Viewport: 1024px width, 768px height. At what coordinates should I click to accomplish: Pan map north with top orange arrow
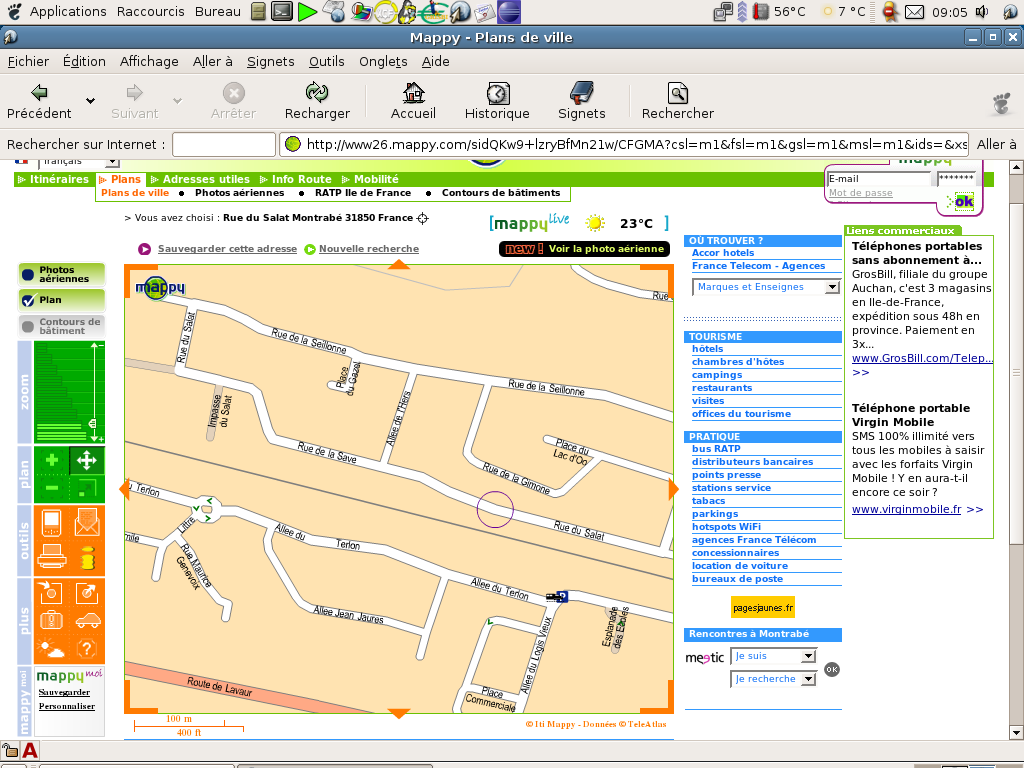click(398, 264)
